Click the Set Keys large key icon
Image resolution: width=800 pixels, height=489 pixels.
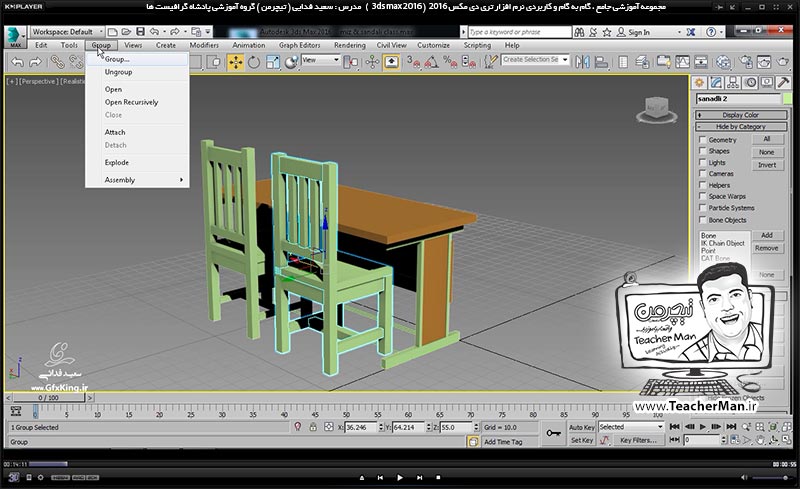(x=553, y=433)
